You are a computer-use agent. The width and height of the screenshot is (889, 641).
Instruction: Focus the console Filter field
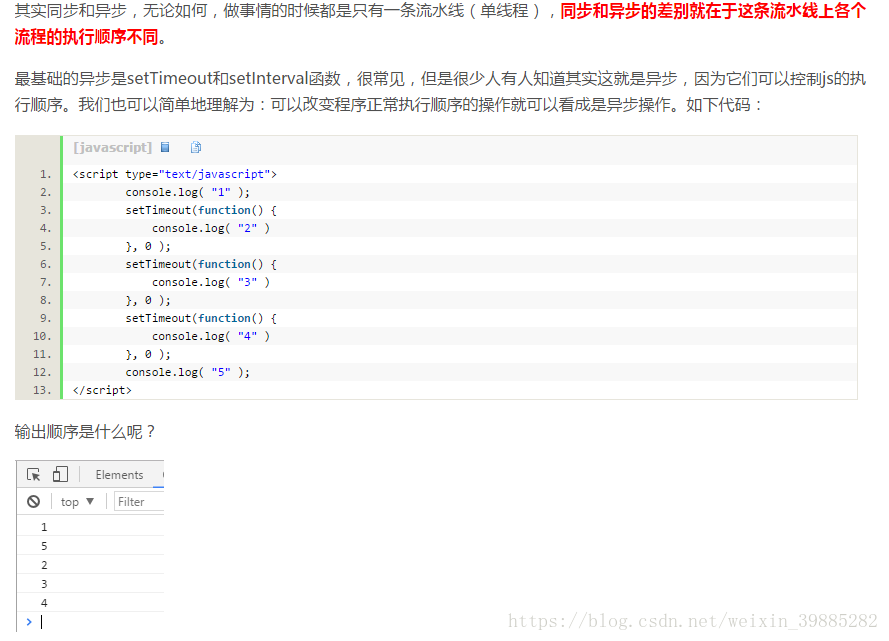(139, 502)
